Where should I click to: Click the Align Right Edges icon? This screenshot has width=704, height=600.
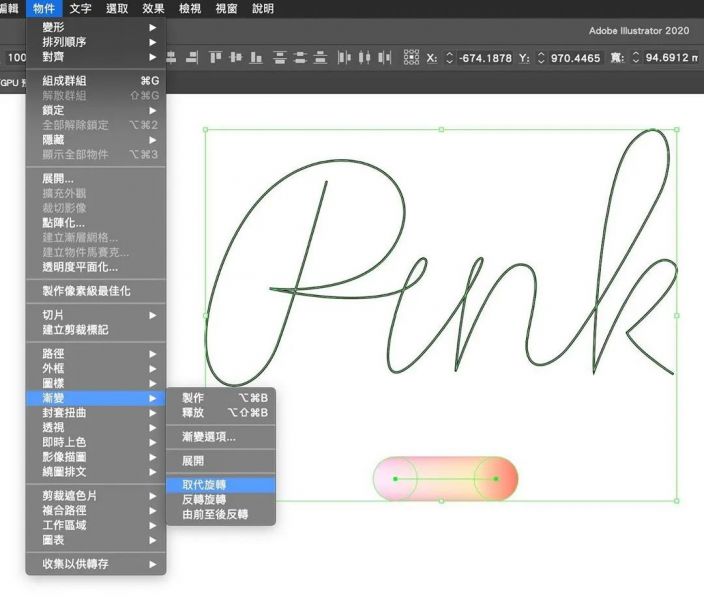point(192,58)
